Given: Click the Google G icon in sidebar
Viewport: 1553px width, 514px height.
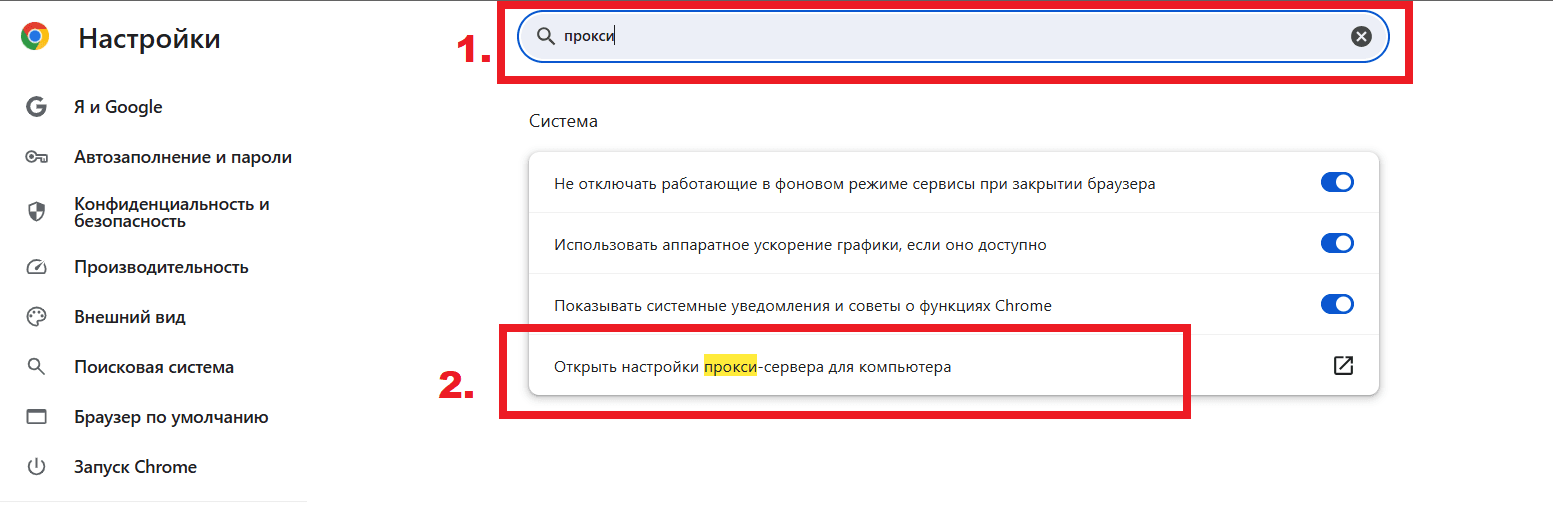Looking at the screenshot, I should (37, 107).
